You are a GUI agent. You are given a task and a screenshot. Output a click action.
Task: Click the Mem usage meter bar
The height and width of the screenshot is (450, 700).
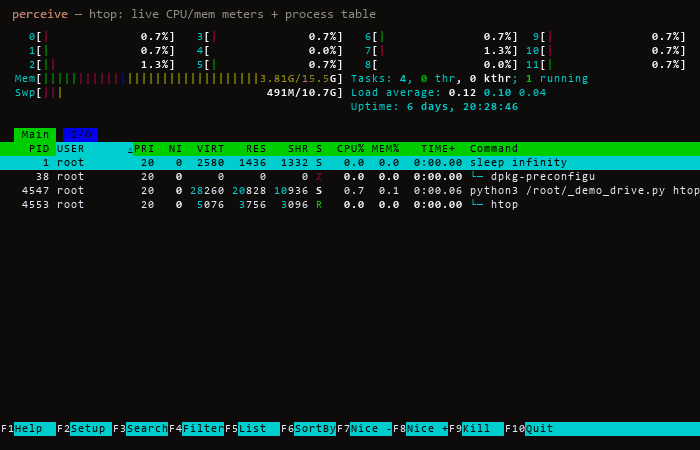click(x=179, y=79)
